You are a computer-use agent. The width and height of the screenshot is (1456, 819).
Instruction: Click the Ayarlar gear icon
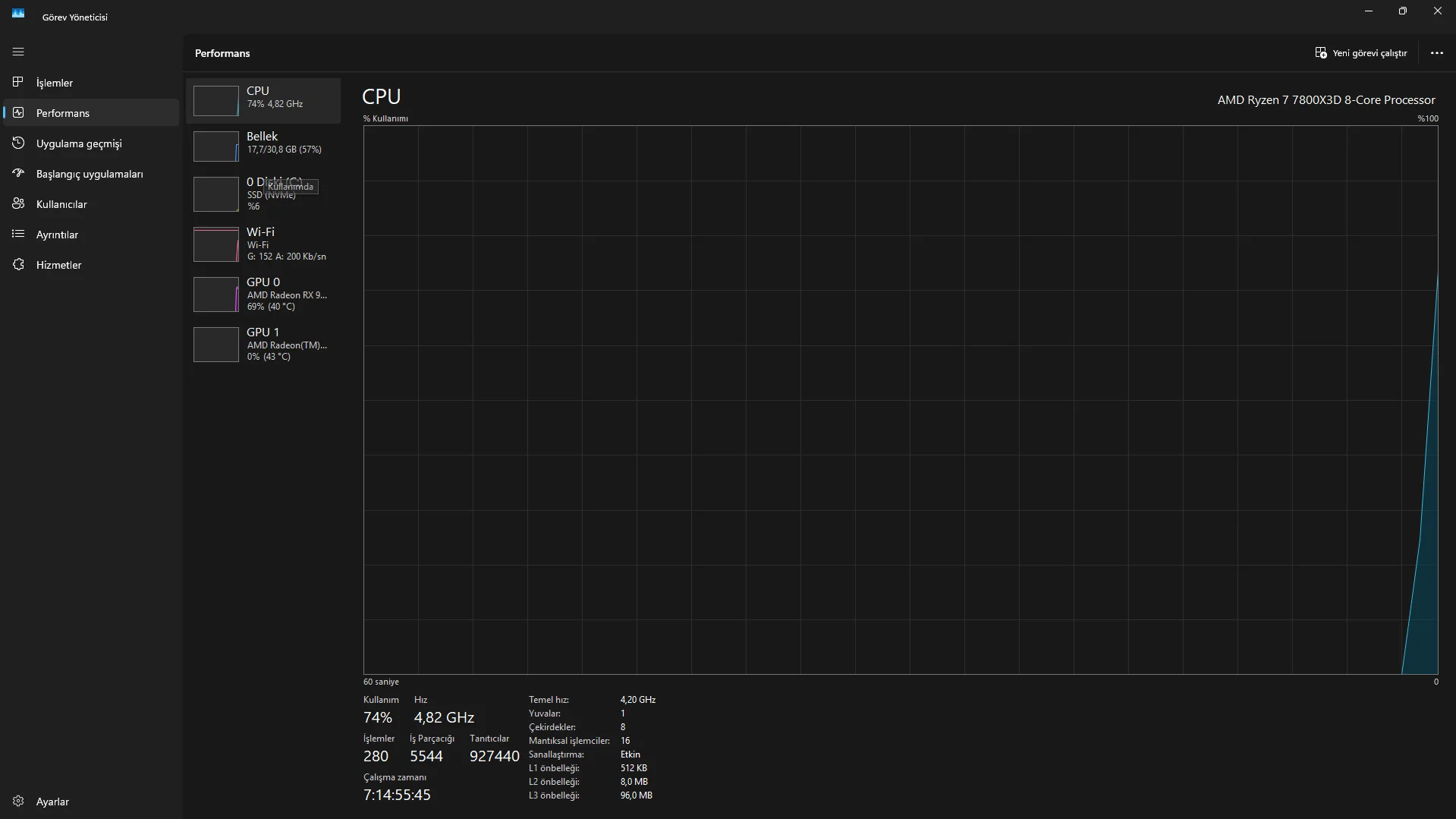coord(18,801)
